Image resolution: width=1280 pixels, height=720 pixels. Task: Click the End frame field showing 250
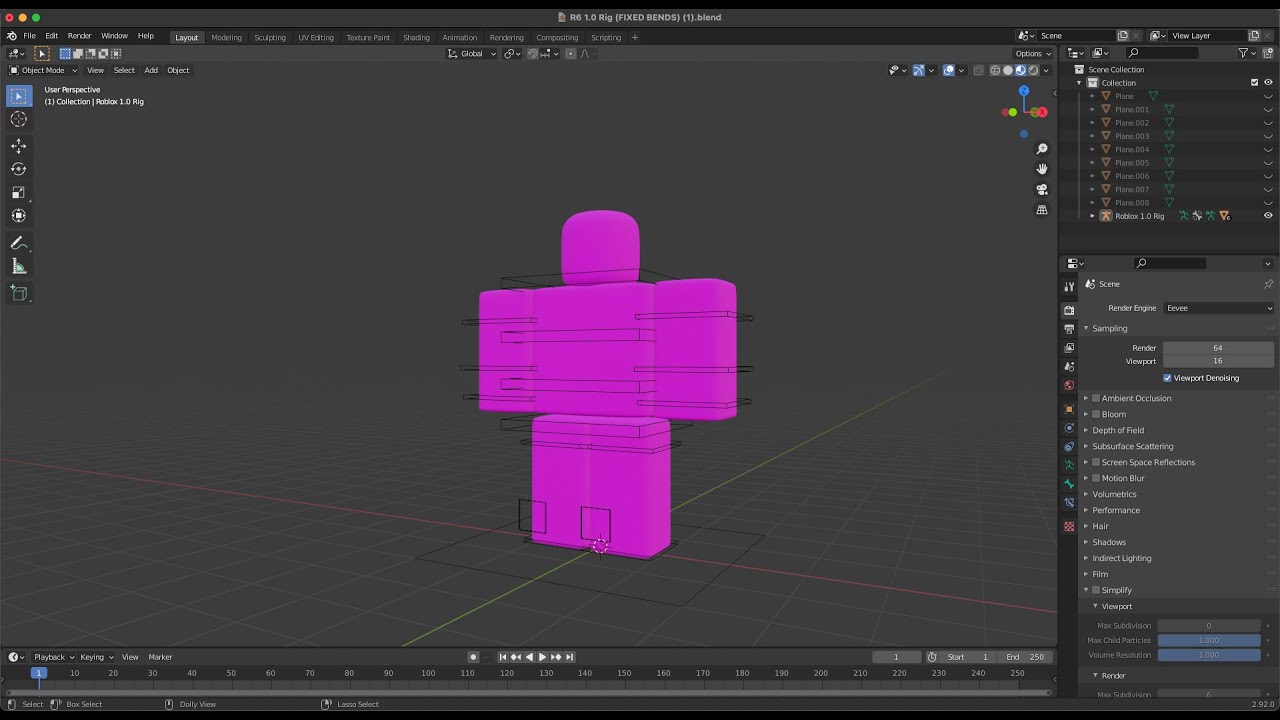[x=1024, y=657]
